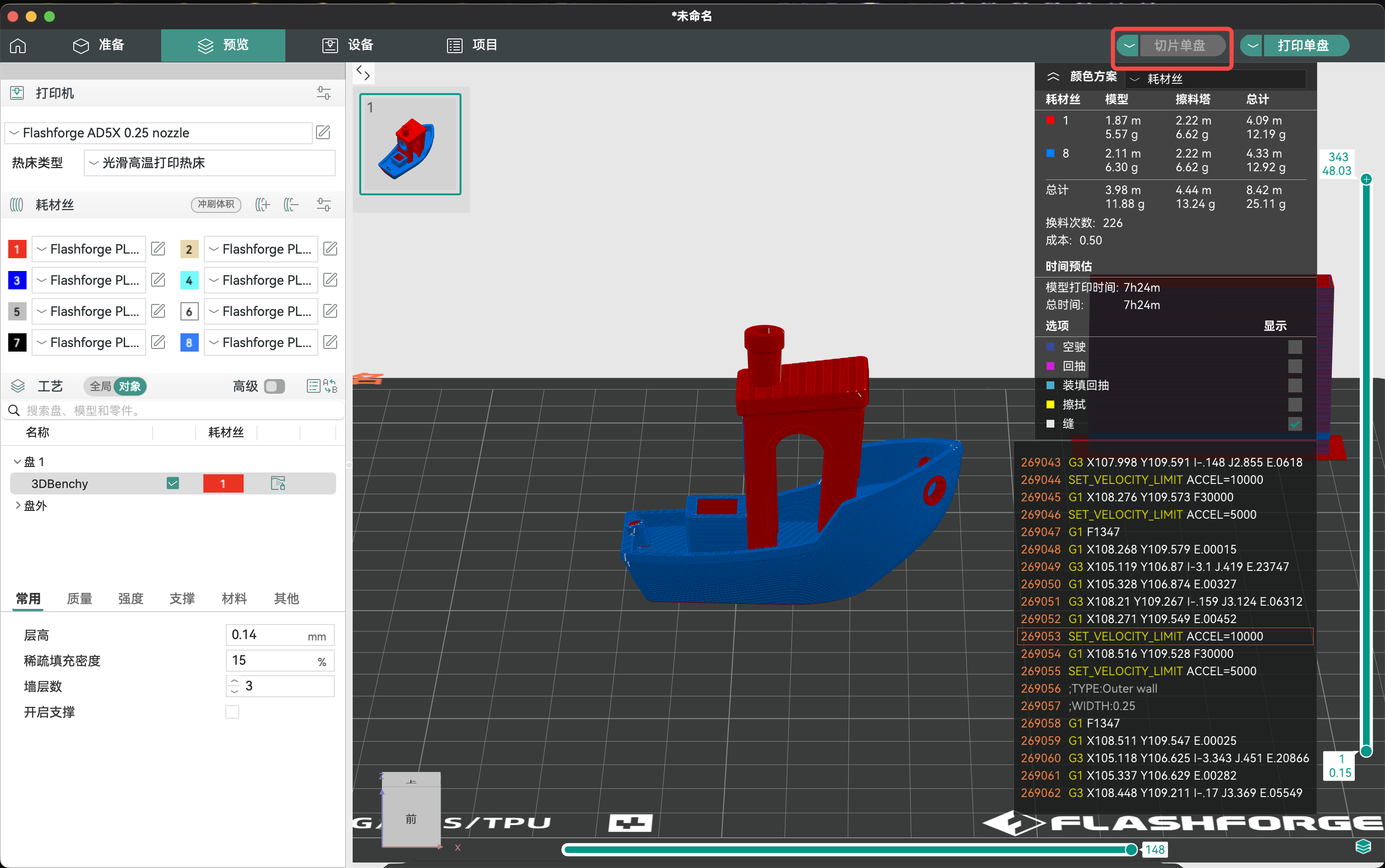Open filament settings sliders icon
Viewport: 1385px width, 868px height.
click(324, 204)
